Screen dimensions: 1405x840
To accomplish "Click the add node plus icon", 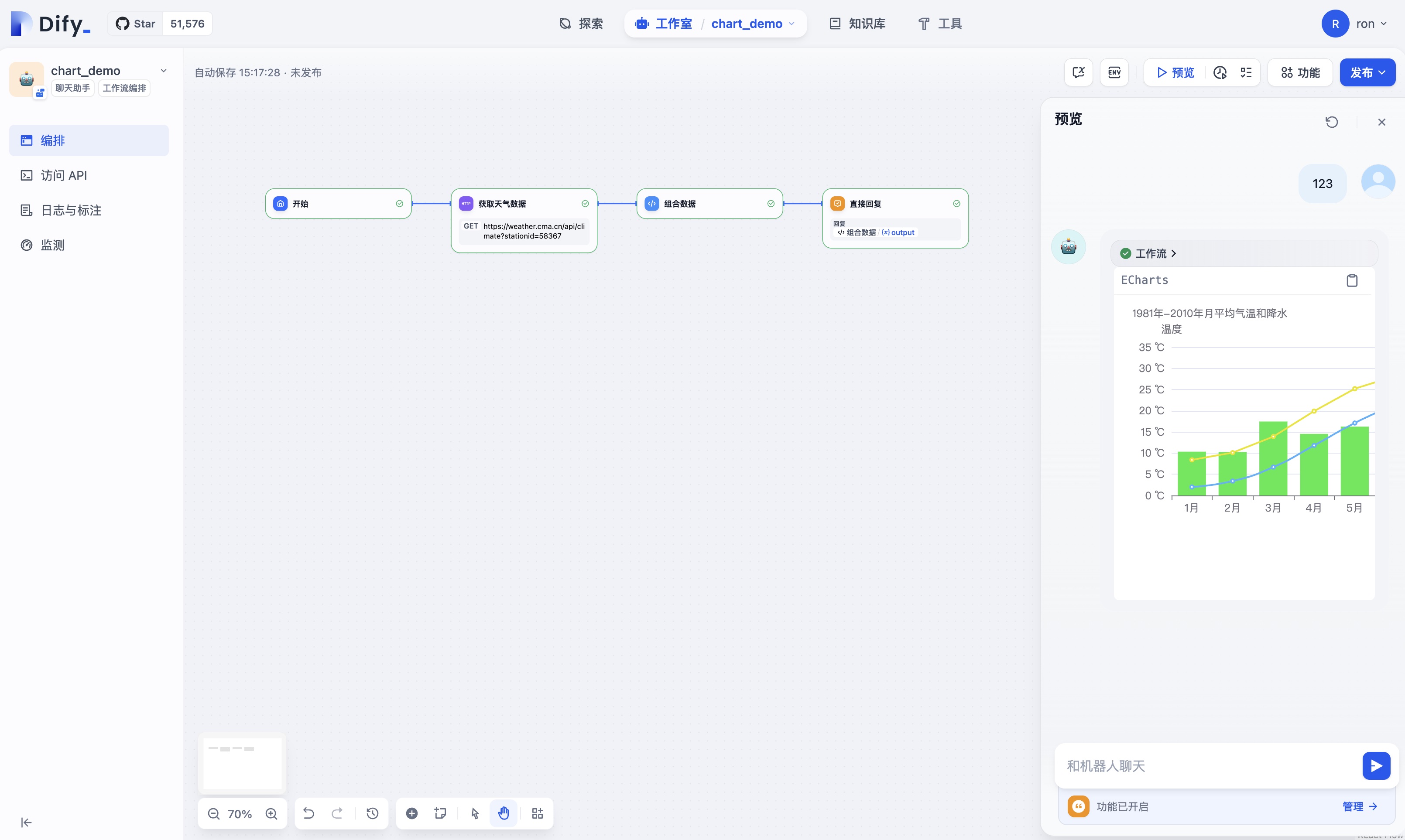I will click(x=412, y=813).
